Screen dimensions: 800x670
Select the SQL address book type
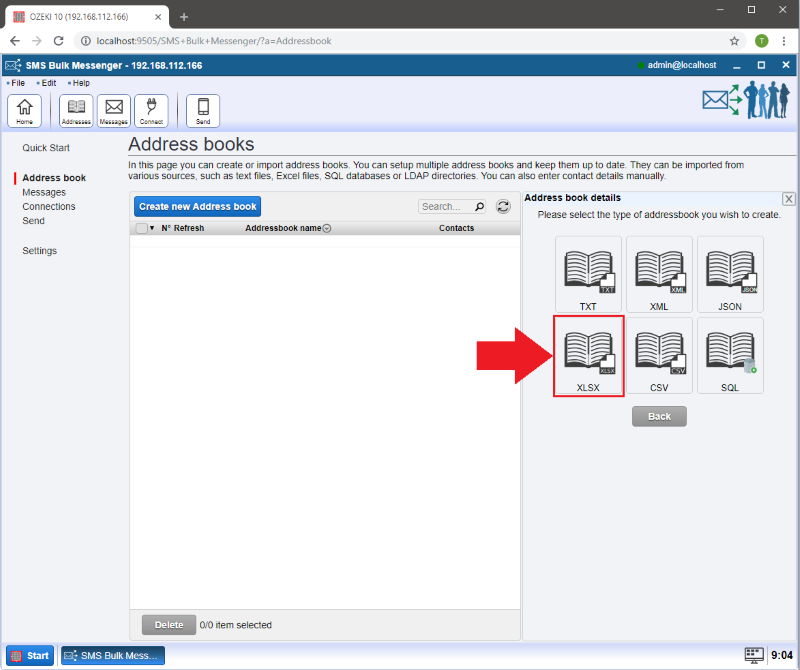pyautogui.click(x=730, y=355)
